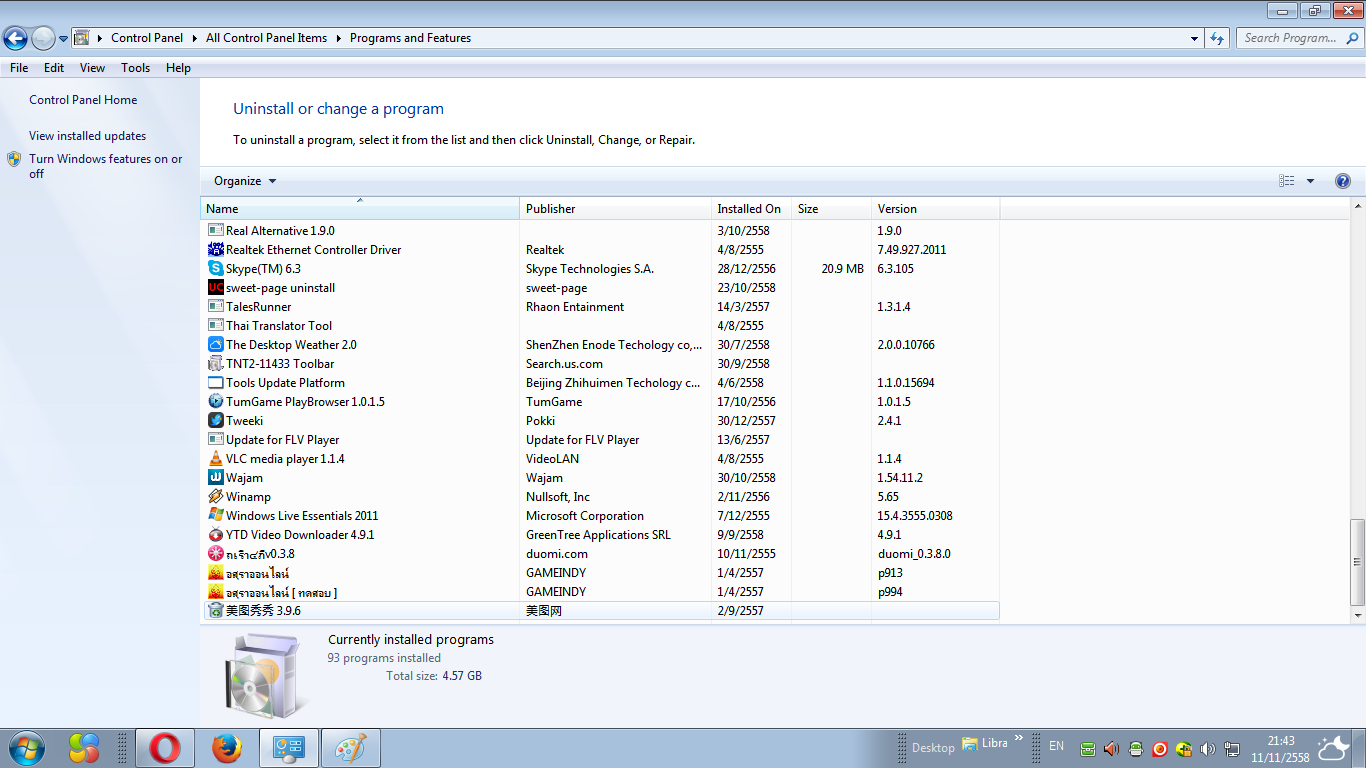The height and width of the screenshot is (768, 1366).
Task: Click the change view button in toolbar
Action: [x=1287, y=181]
